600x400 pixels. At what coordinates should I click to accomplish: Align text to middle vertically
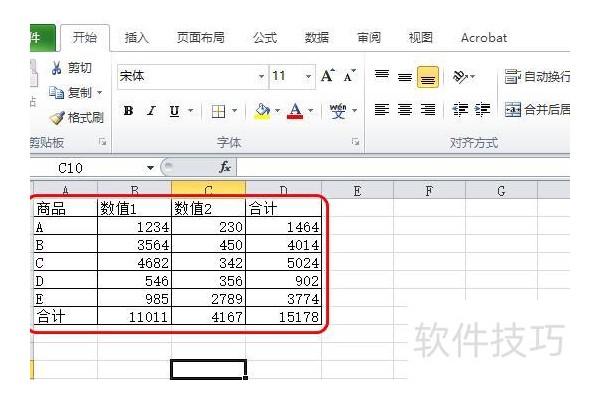(x=405, y=77)
